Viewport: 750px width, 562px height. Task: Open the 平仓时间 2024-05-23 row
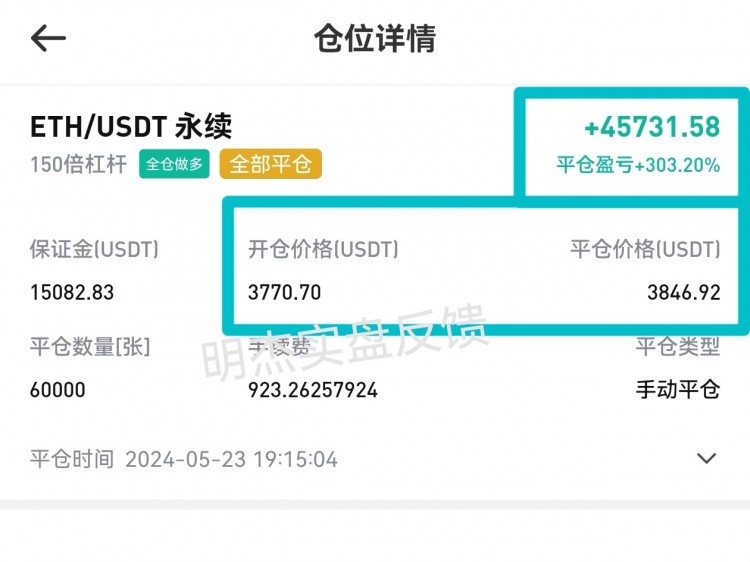pyautogui.click(x=375, y=459)
